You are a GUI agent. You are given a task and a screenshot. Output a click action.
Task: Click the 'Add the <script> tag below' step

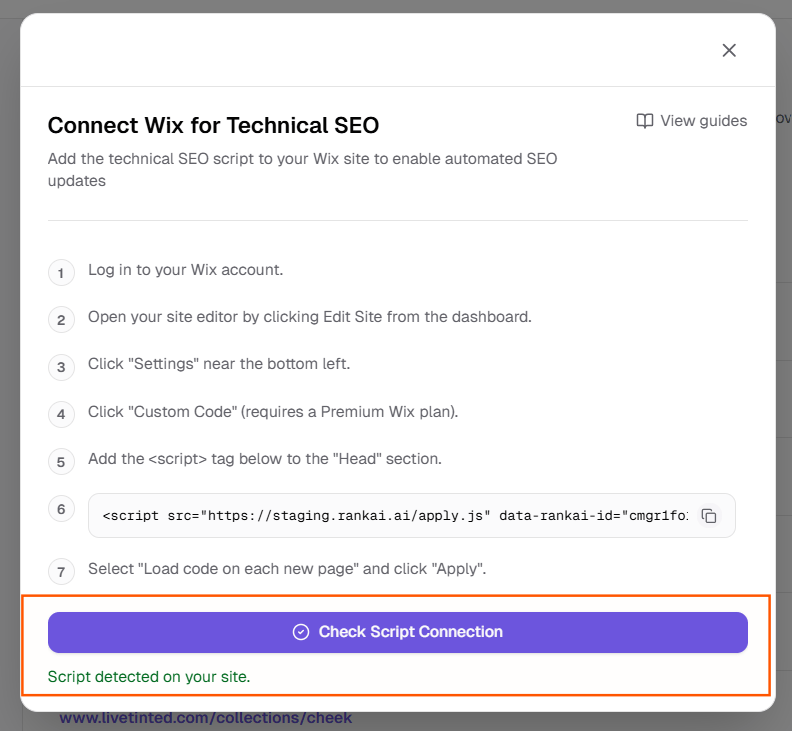265,459
